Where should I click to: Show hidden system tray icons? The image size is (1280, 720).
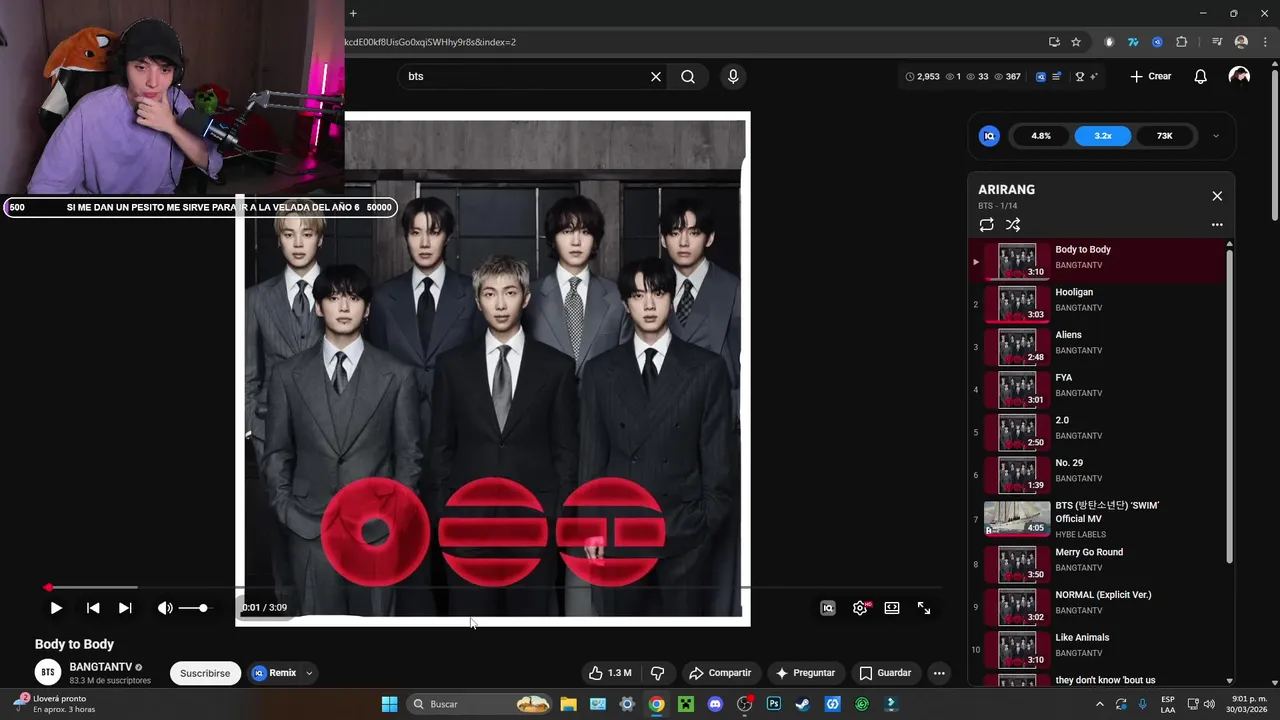click(x=1100, y=704)
